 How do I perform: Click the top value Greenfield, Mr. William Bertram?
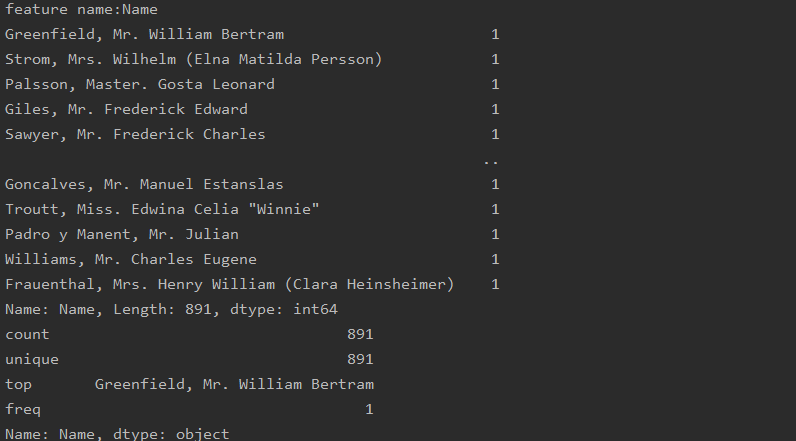pos(234,385)
